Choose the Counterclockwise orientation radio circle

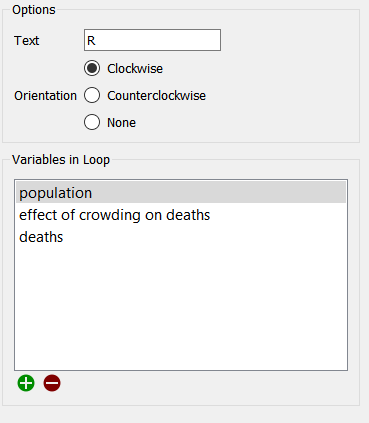click(92, 95)
